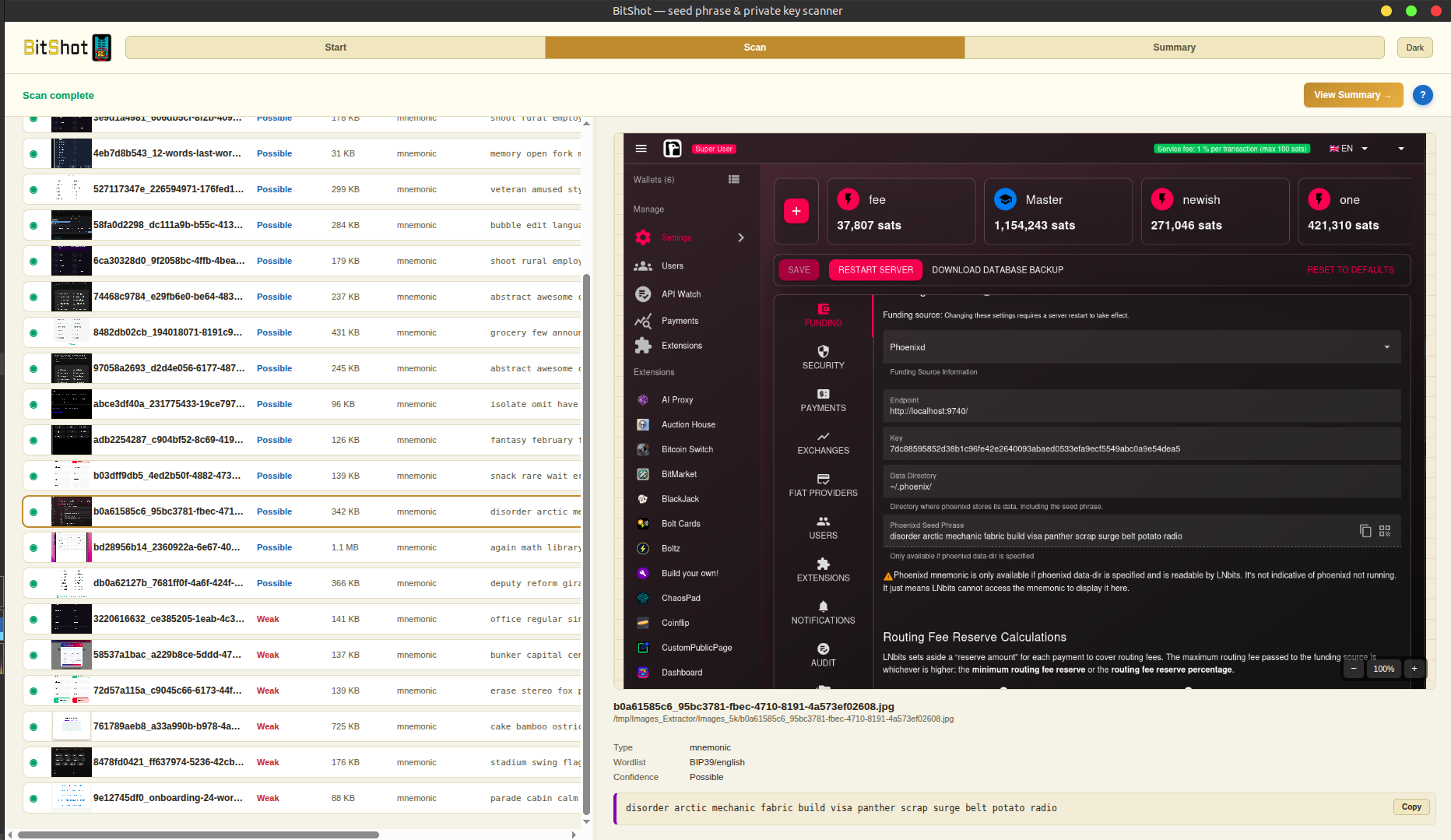Screen dimensions: 1451x840
Task: Click the results list scroll-down arrow
Action: pos(586,821)
